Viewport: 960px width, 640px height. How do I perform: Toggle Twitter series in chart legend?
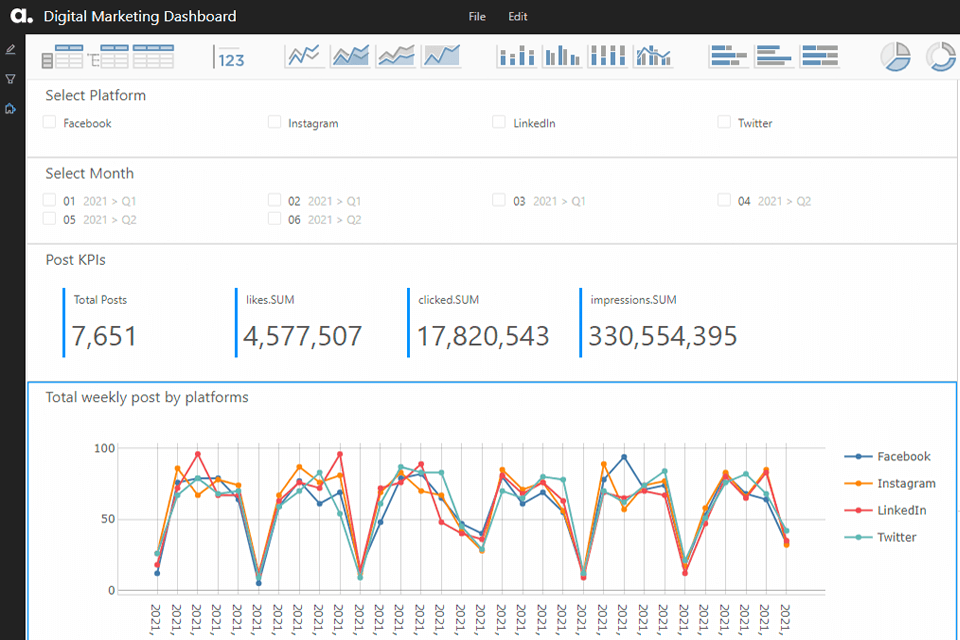[880, 537]
